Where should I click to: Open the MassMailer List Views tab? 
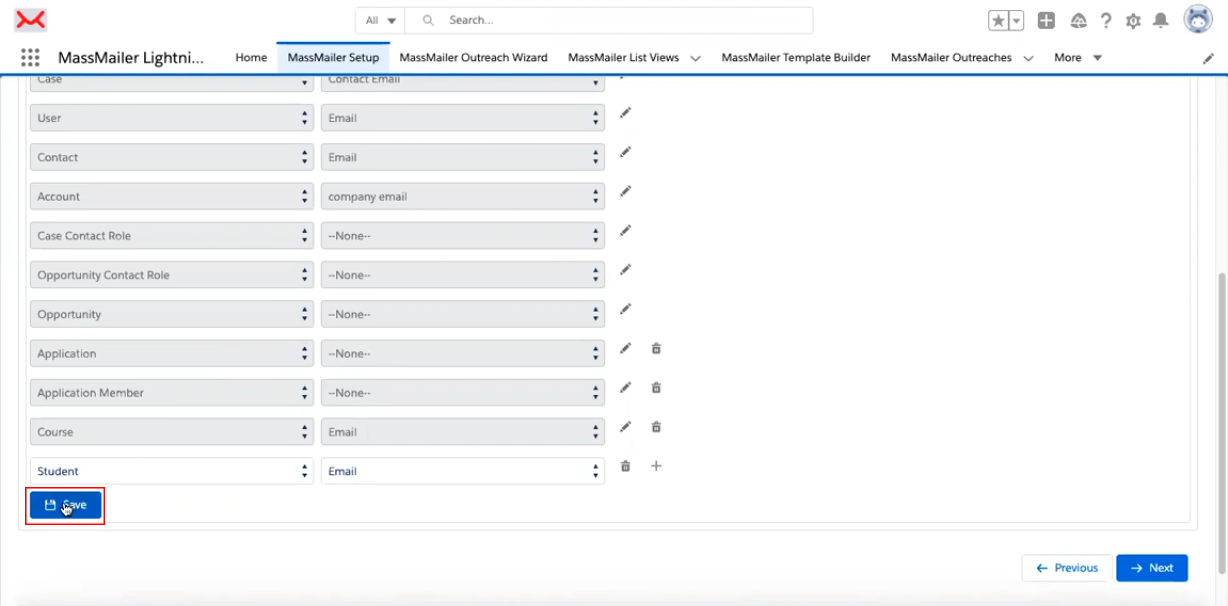(623, 58)
